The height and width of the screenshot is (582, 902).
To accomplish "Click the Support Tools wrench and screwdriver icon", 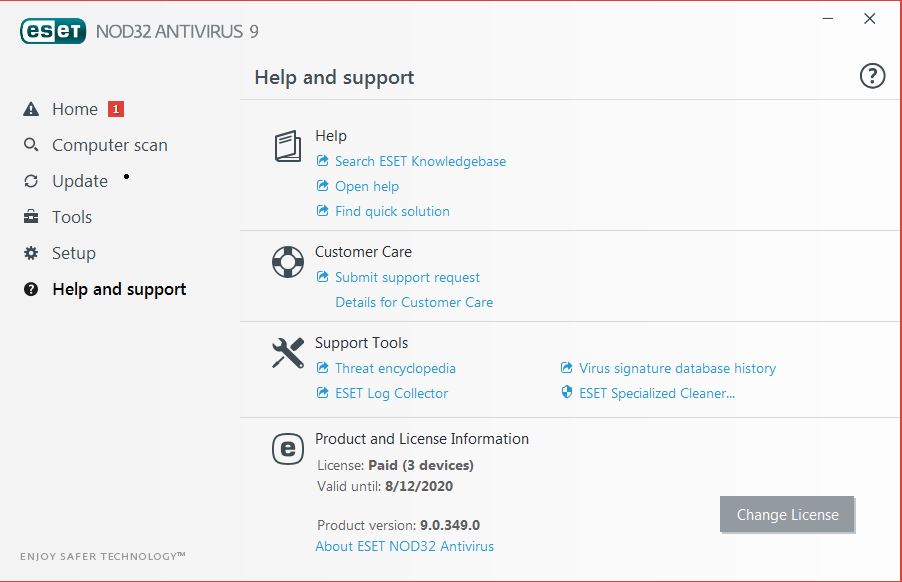I will click(288, 353).
